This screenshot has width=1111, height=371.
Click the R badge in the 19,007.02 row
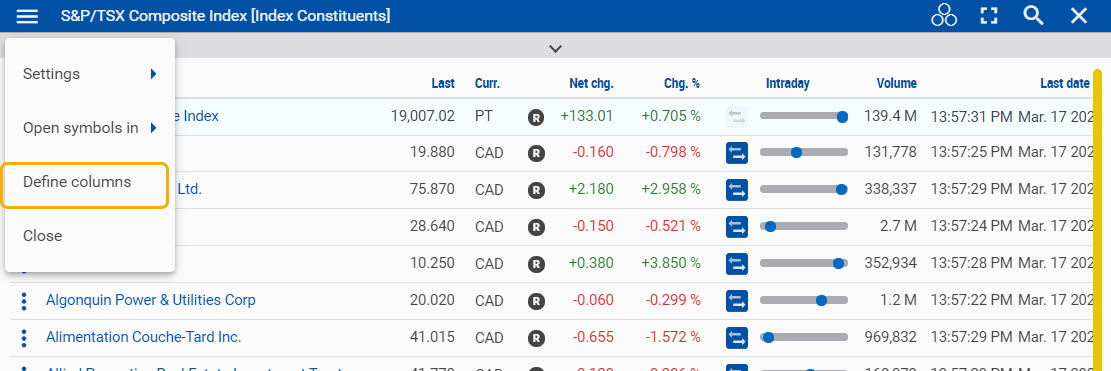536,117
